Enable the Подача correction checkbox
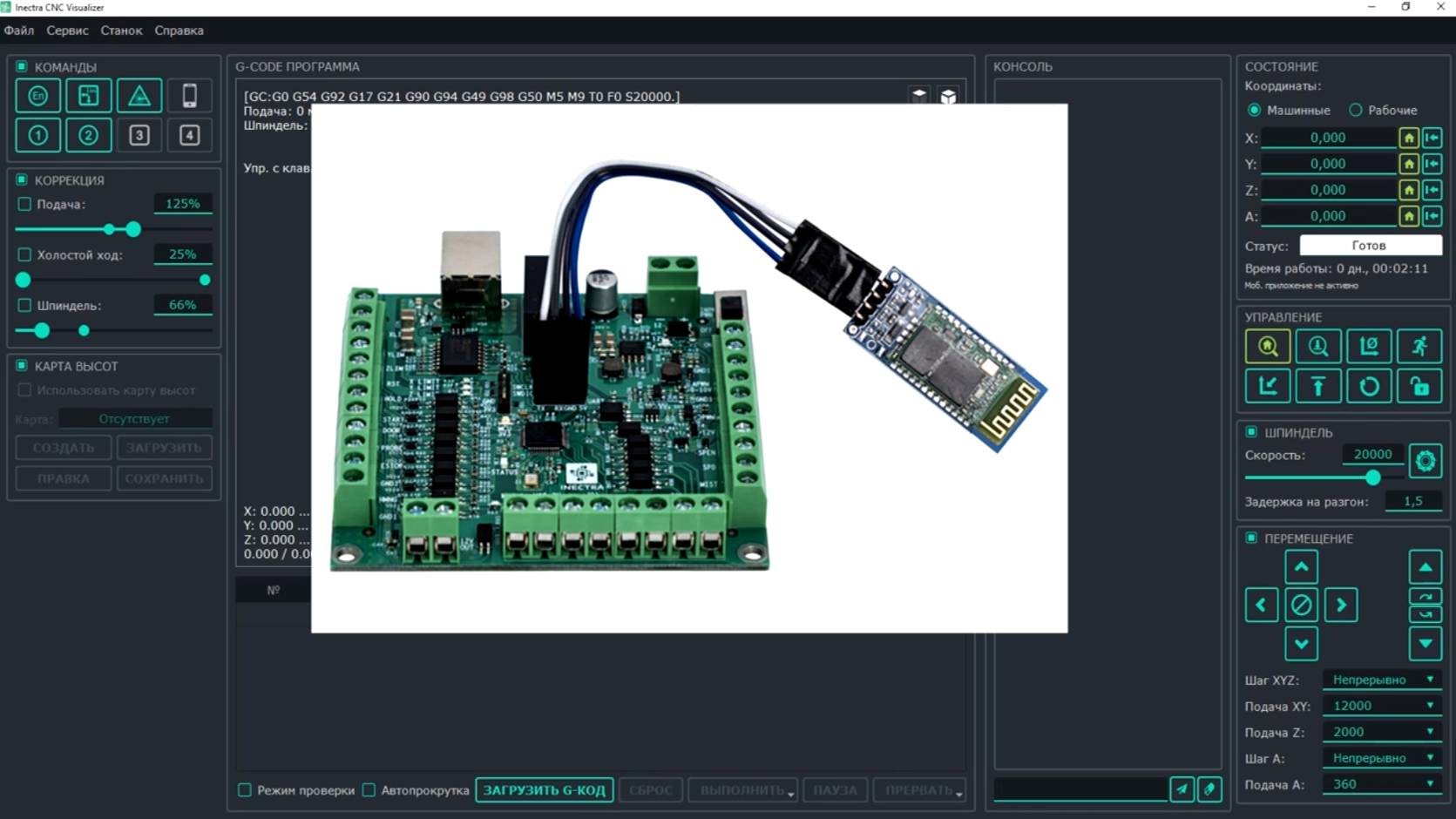Viewport: 1456px width, 819px height. coord(24,204)
